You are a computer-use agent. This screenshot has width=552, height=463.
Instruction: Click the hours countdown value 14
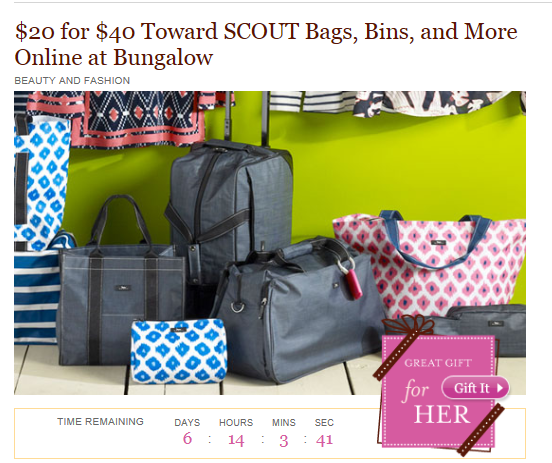point(236,440)
